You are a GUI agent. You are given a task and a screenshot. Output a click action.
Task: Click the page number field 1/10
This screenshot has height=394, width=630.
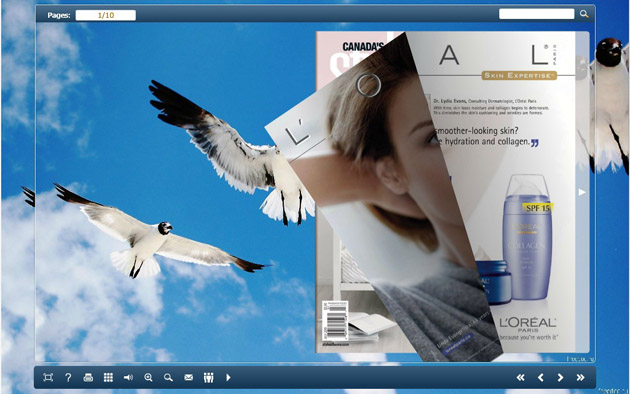point(106,15)
